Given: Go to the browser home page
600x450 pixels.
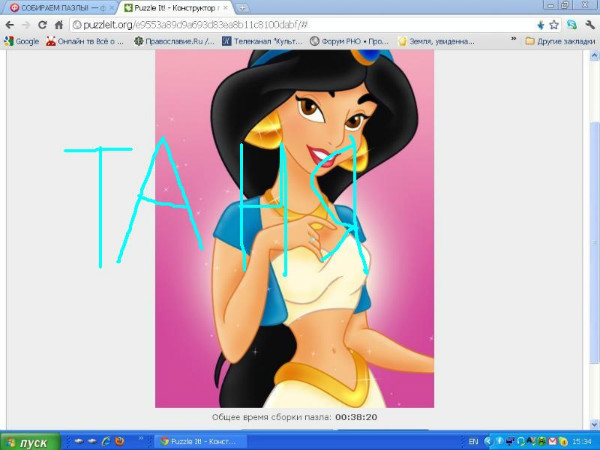Looking at the screenshot, I should click(57, 24).
